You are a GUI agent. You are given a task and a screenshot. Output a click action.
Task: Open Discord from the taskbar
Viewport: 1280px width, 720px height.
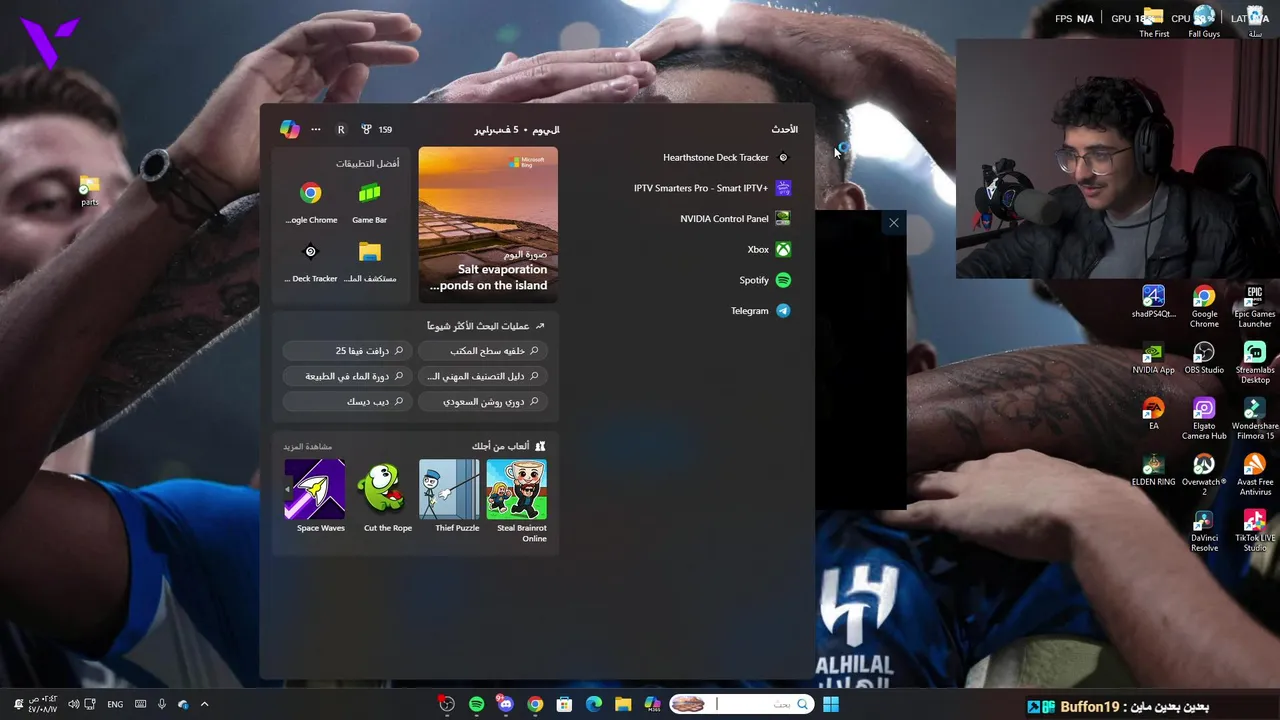click(x=506, y=705)
